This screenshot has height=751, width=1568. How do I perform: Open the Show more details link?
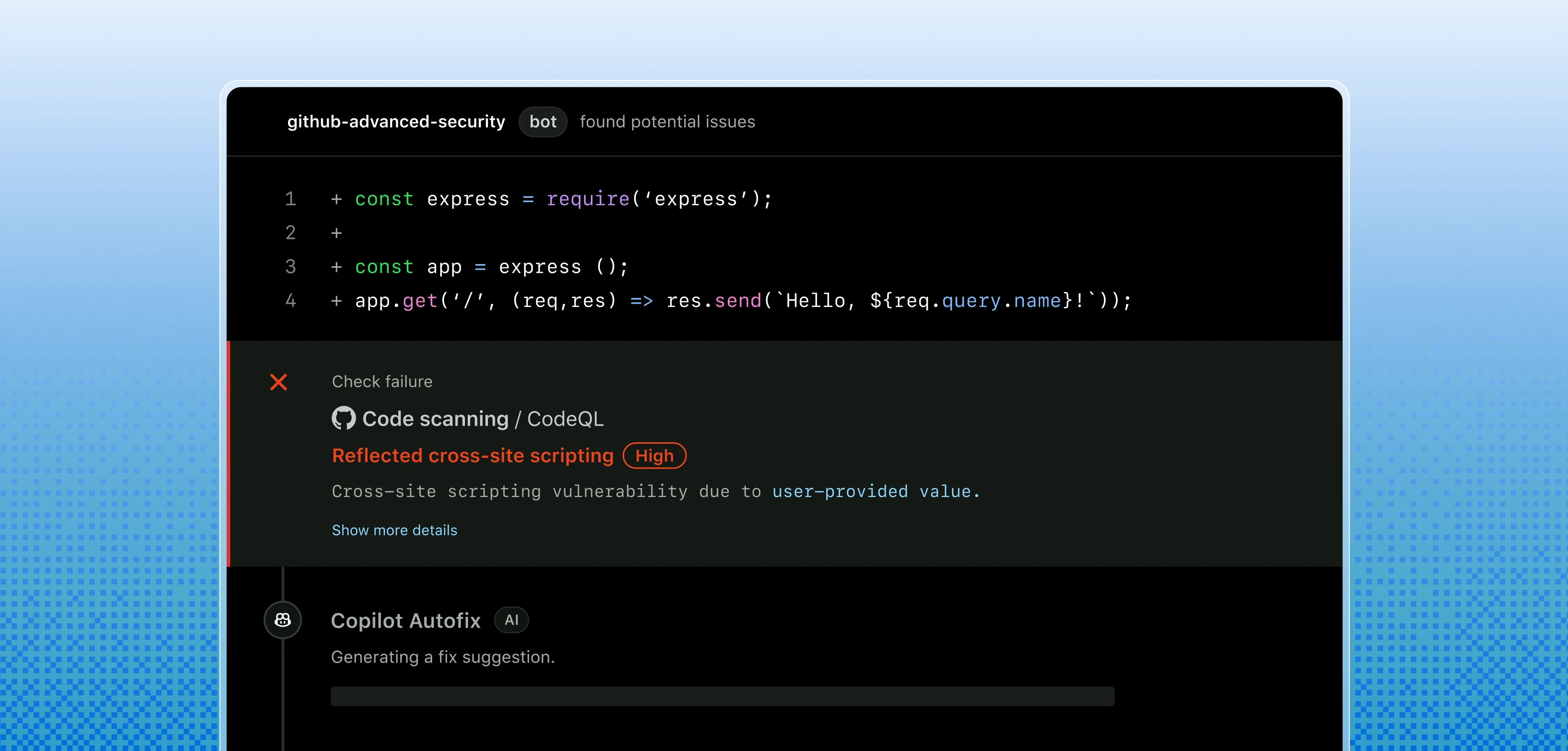[395, 530]
